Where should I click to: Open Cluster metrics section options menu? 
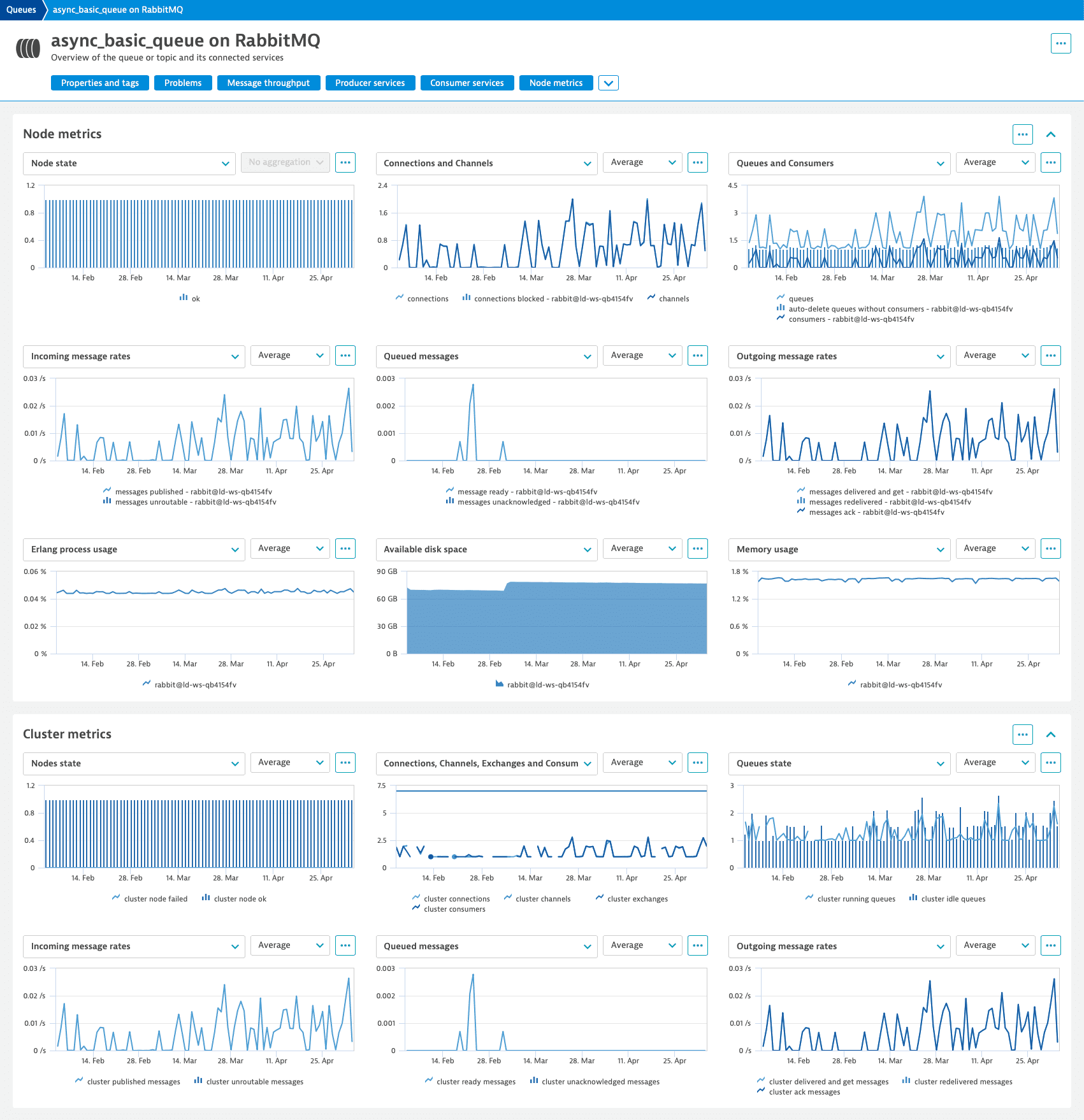tap(1022, 735)
